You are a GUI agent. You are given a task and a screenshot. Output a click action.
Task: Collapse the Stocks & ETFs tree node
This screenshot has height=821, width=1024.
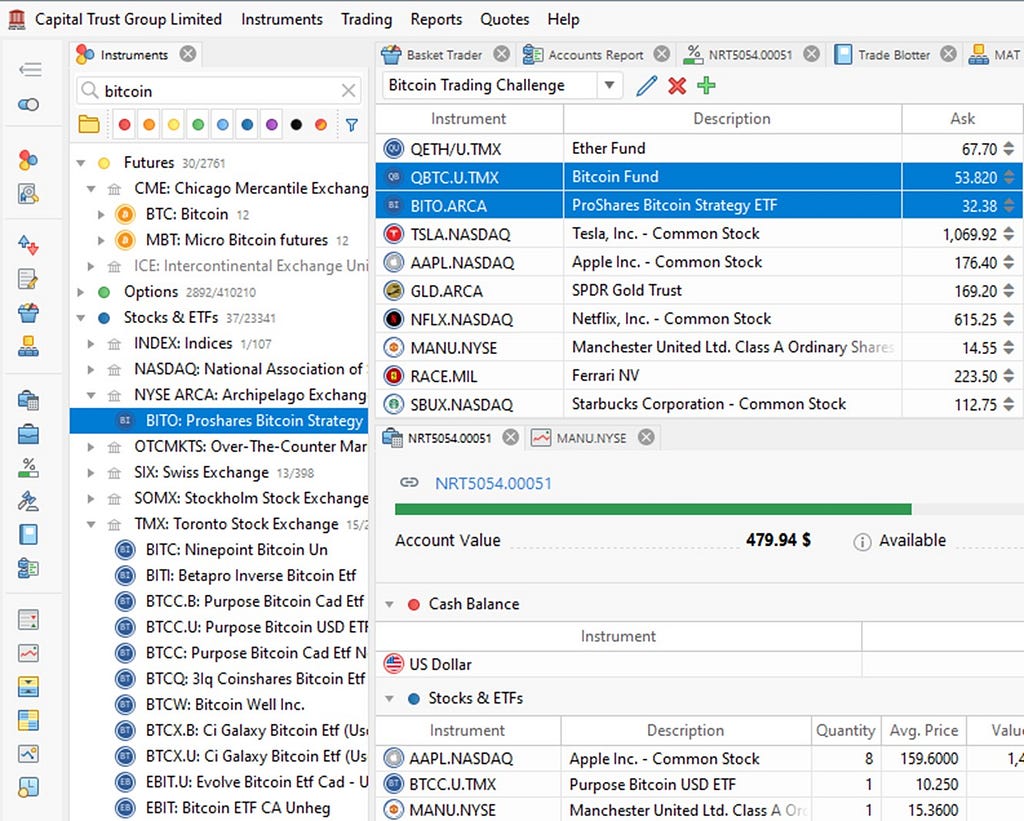pyautogui.click(x=81, y=318)
